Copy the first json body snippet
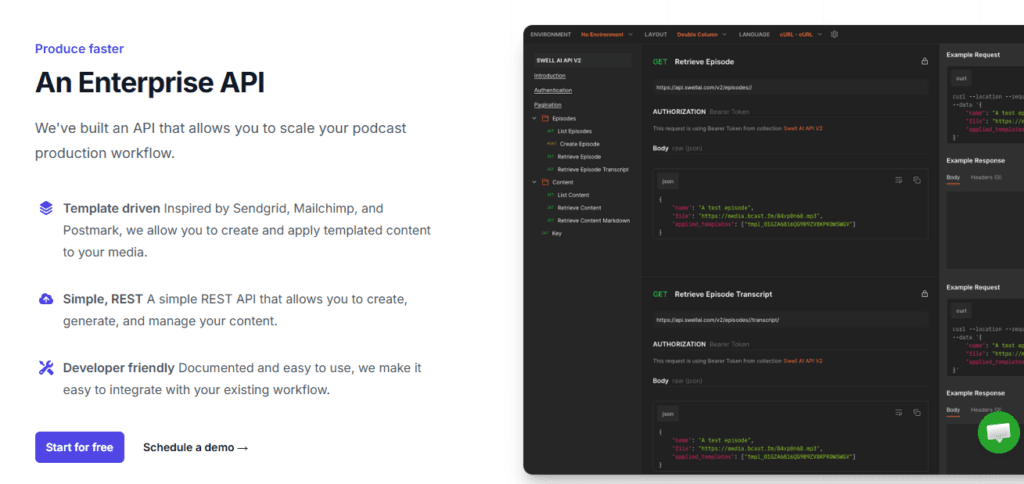Image resolution: width=1024 pixels, height=484 pixels. 916,180
